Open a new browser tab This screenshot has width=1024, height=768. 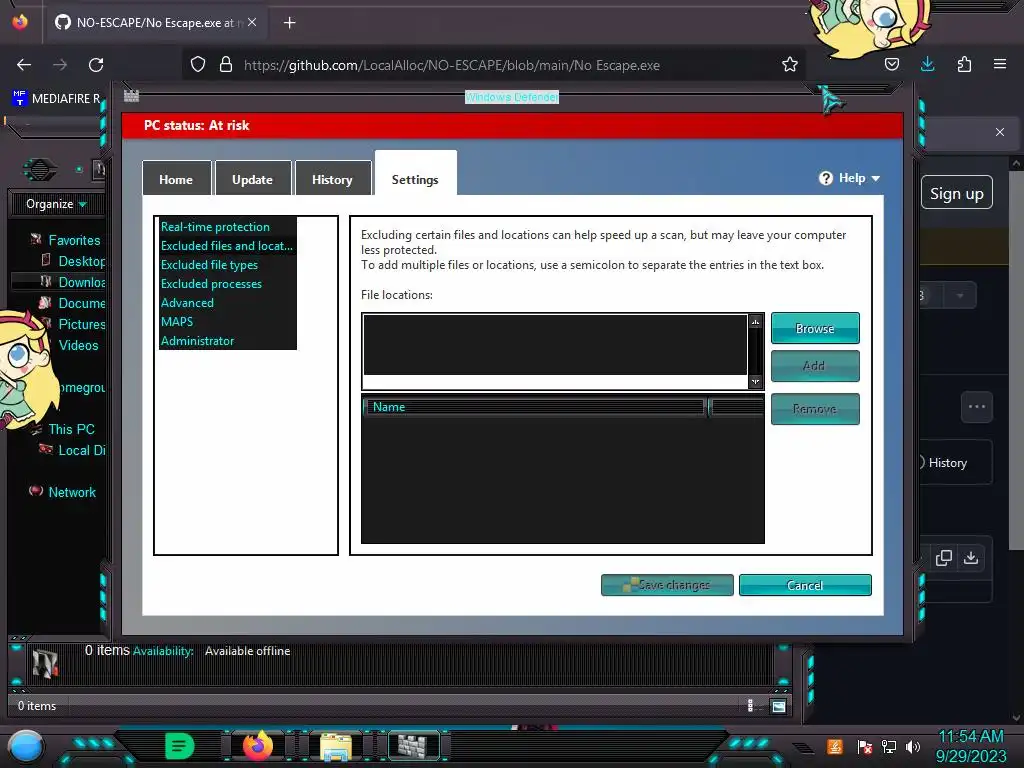pyautogui.click(x=290, y=23)
